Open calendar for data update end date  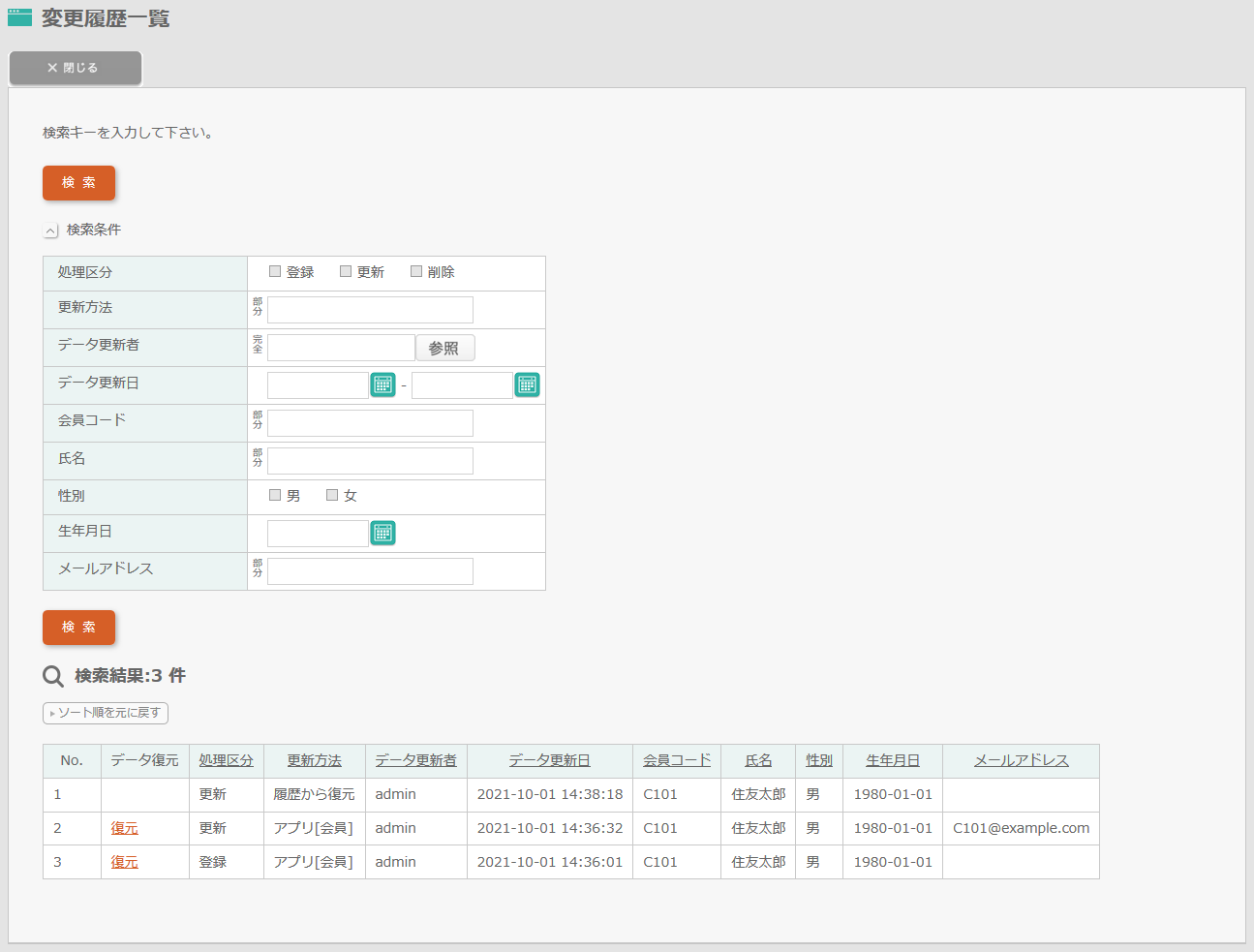(527, 384)
